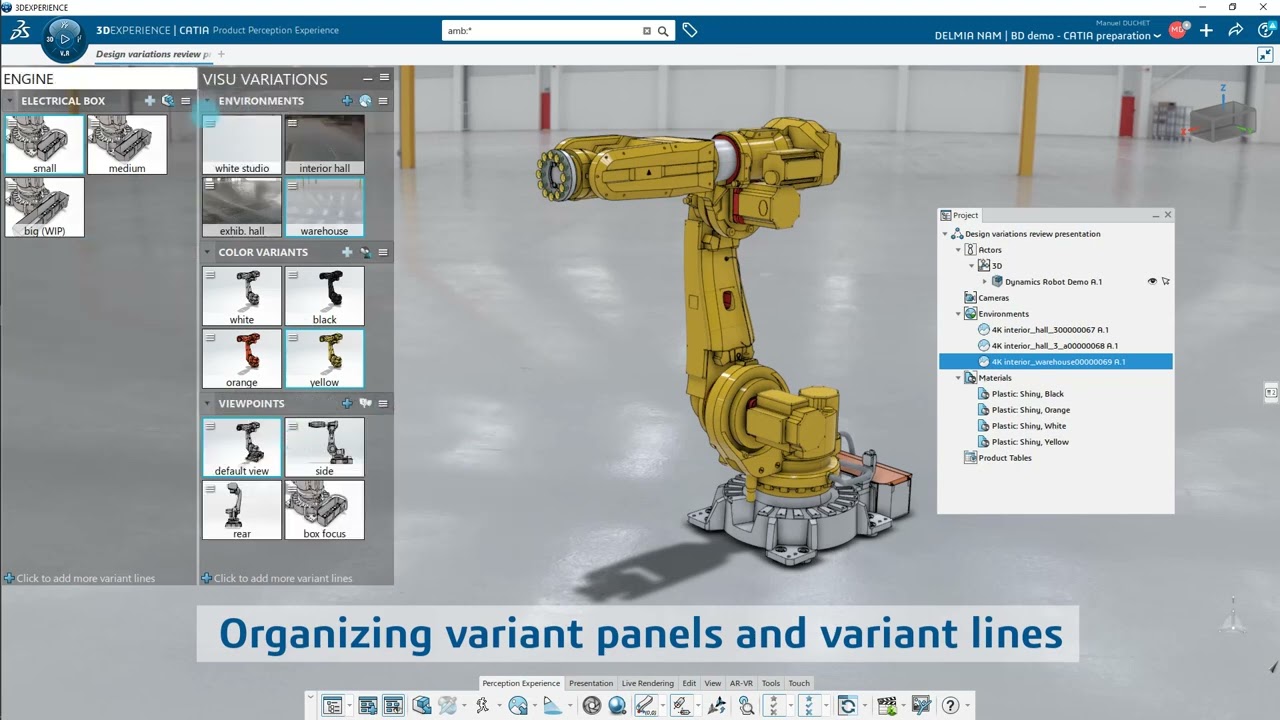
Task: Toggle the checklist toolbar button
Action: click(x=772, y=705)
